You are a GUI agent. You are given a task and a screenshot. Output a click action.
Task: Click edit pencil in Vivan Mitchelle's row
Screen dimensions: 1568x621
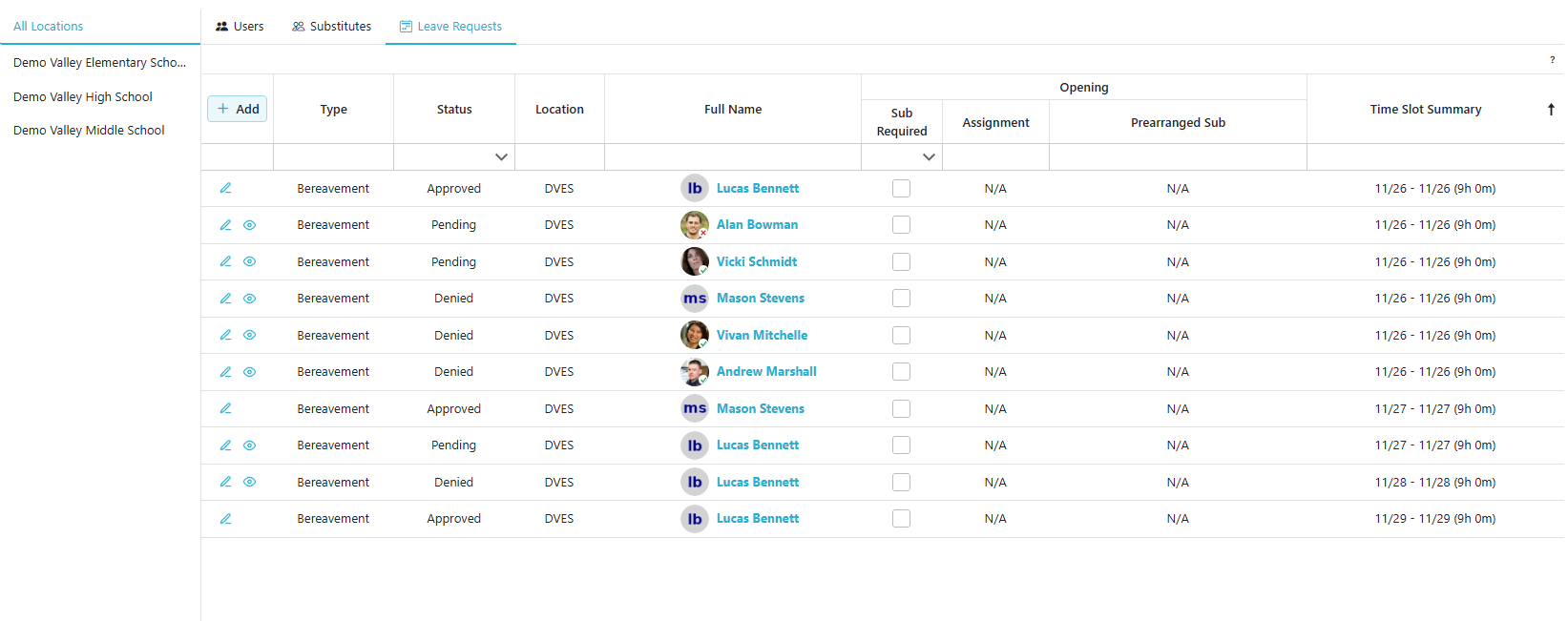coord(225,335)
